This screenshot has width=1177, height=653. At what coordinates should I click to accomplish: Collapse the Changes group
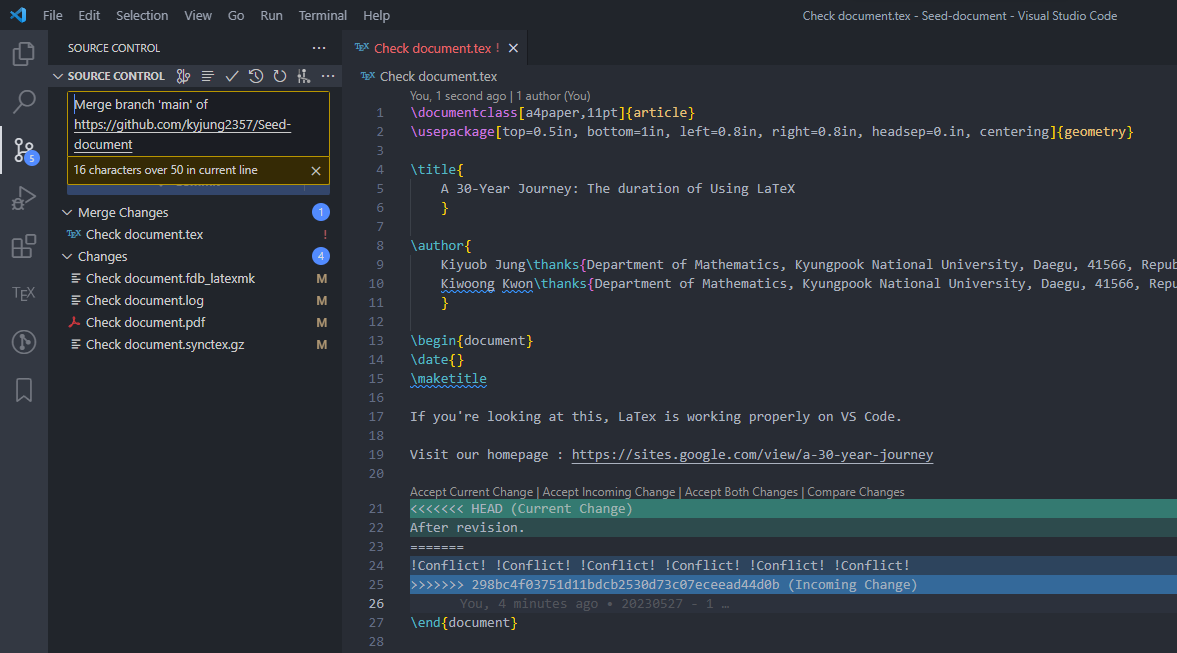67,256
